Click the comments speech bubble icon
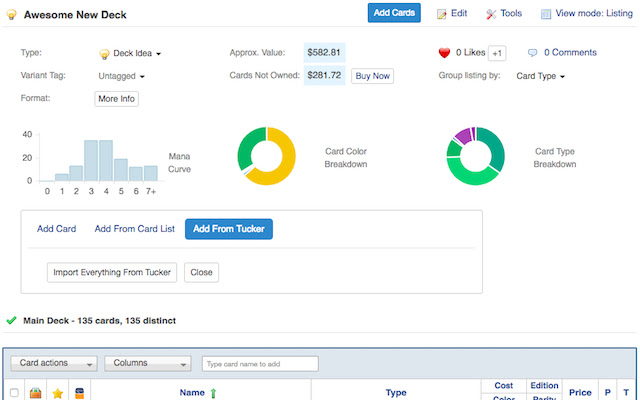The image size is (640, 400). [x=533, y=53]
